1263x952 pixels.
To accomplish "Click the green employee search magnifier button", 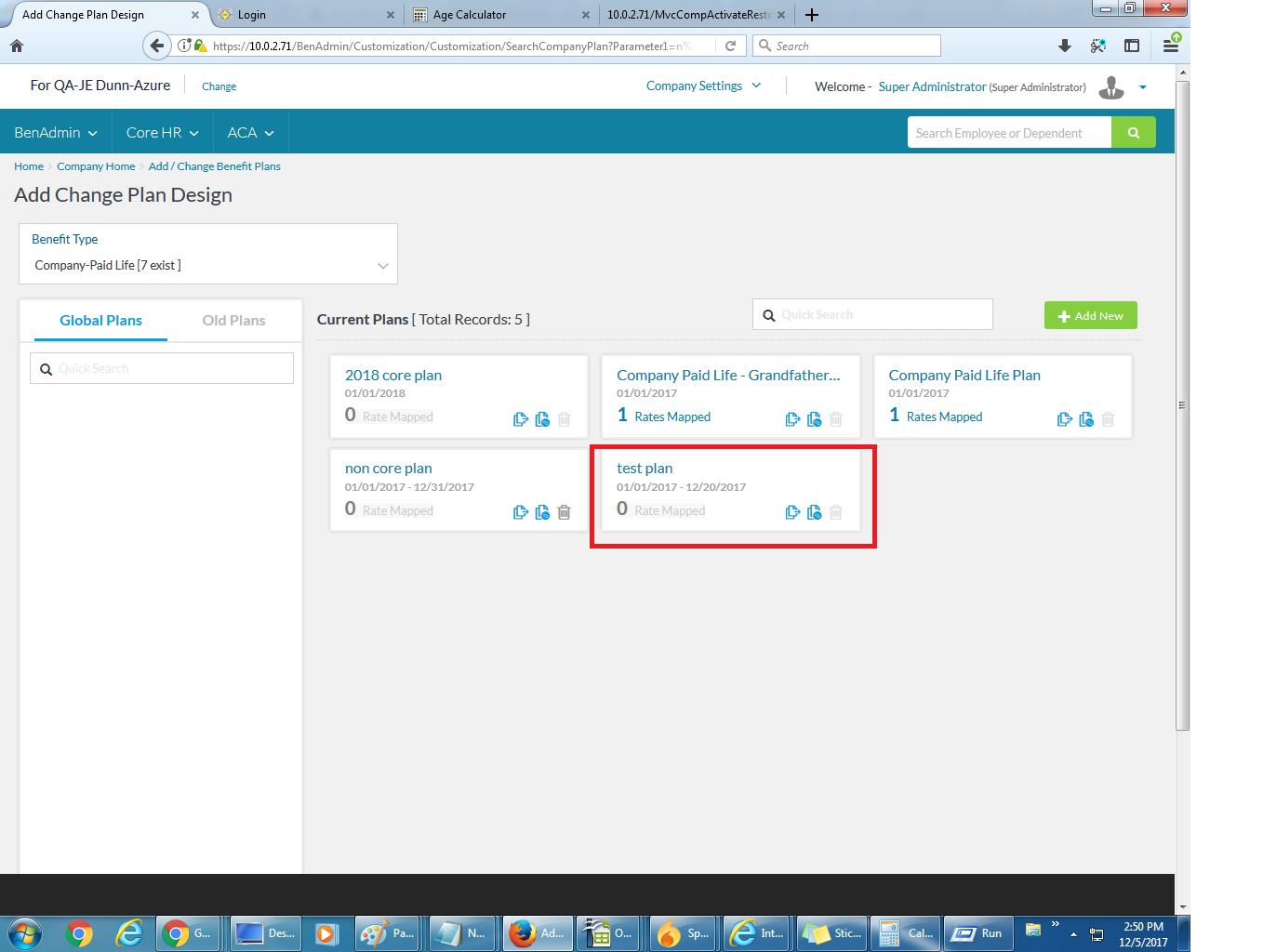I will [1133, 133].
